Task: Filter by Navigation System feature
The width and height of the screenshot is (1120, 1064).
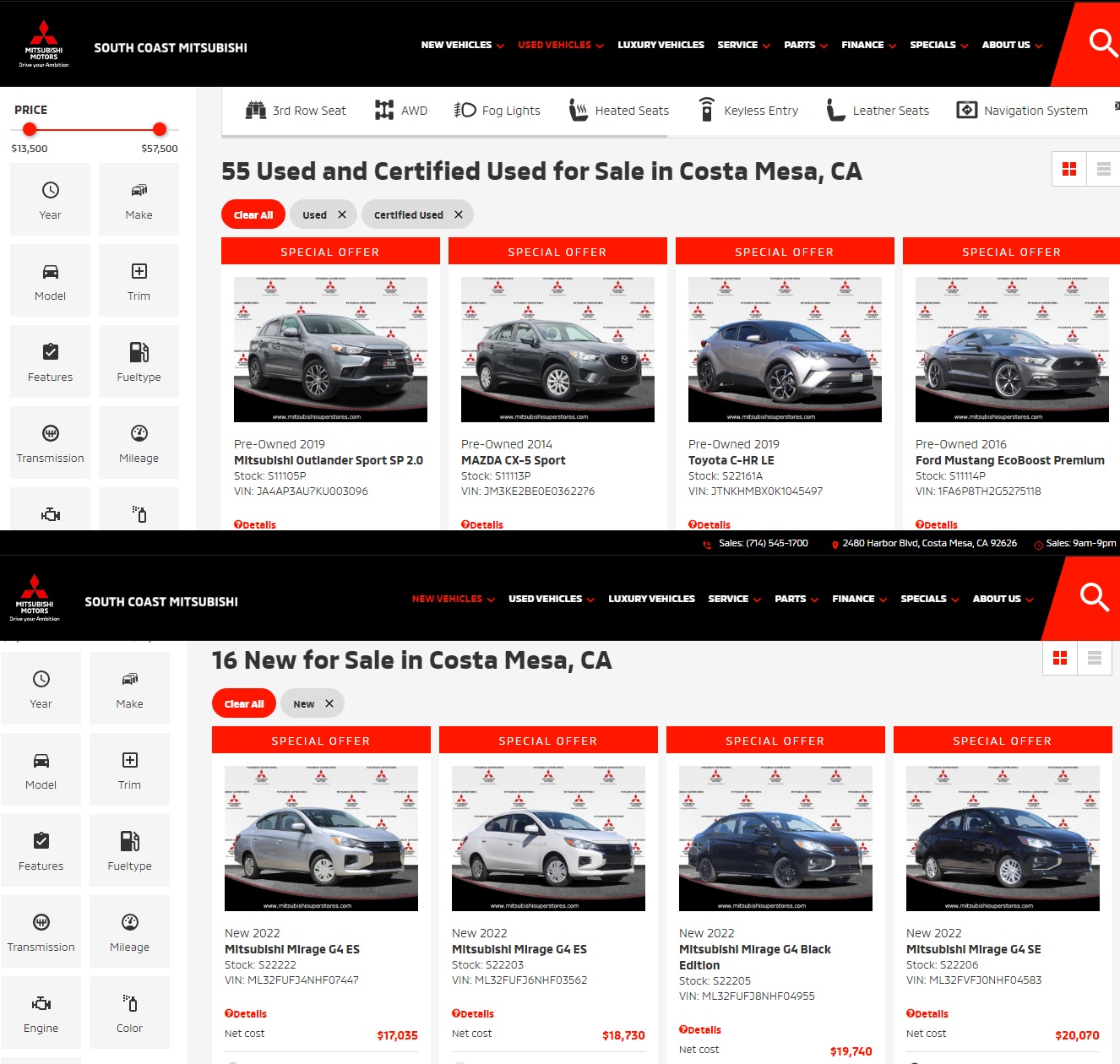Action: click(x=1022, y=111)
